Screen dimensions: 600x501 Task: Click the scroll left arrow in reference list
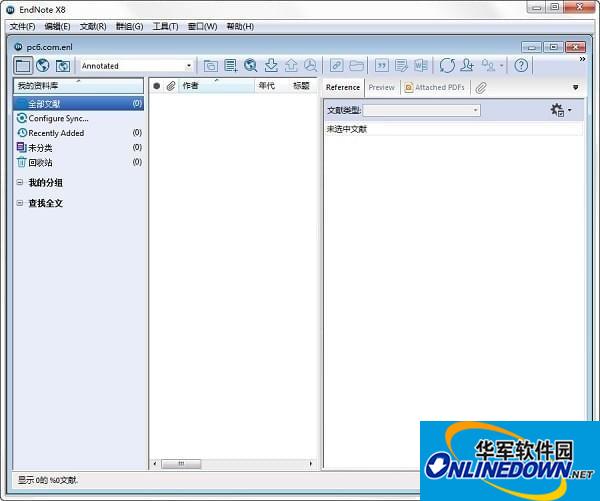click(x=155, y=464)
